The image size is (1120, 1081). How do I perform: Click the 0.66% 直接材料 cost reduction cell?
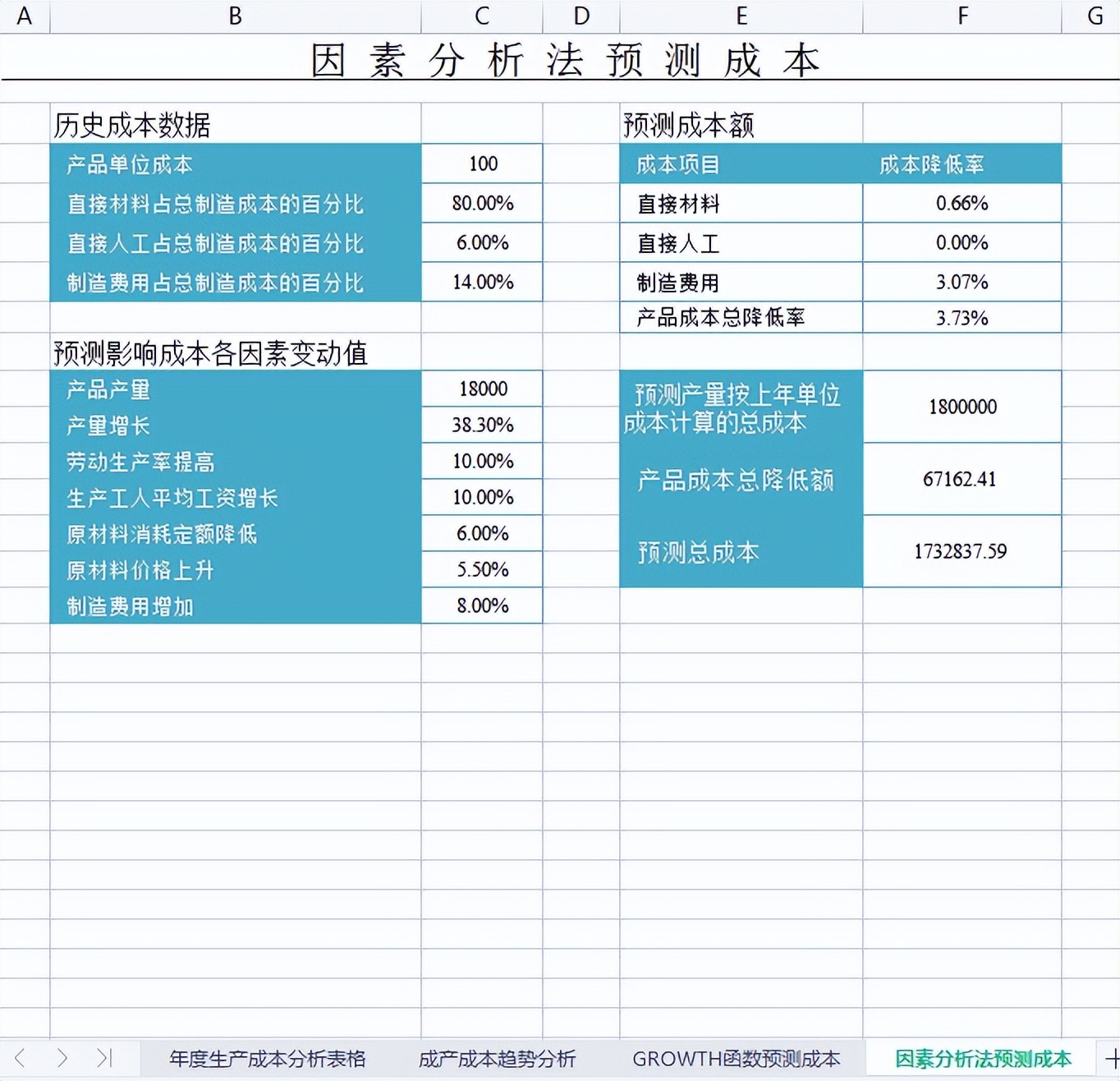tap(962, 203)
